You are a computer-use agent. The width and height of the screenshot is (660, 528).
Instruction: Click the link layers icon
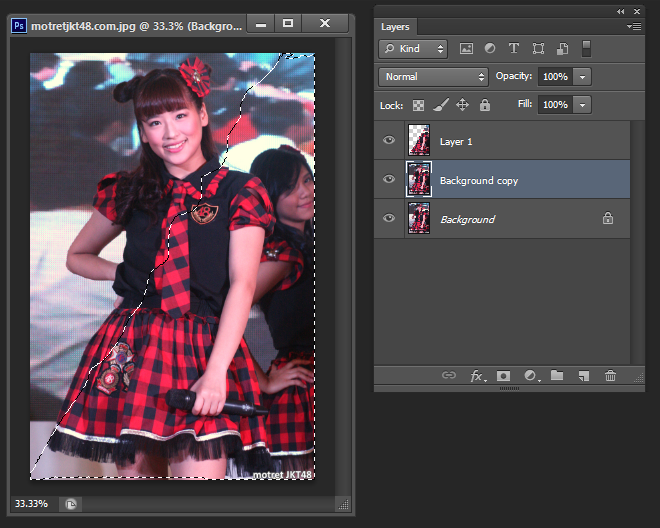pos(449,375)
